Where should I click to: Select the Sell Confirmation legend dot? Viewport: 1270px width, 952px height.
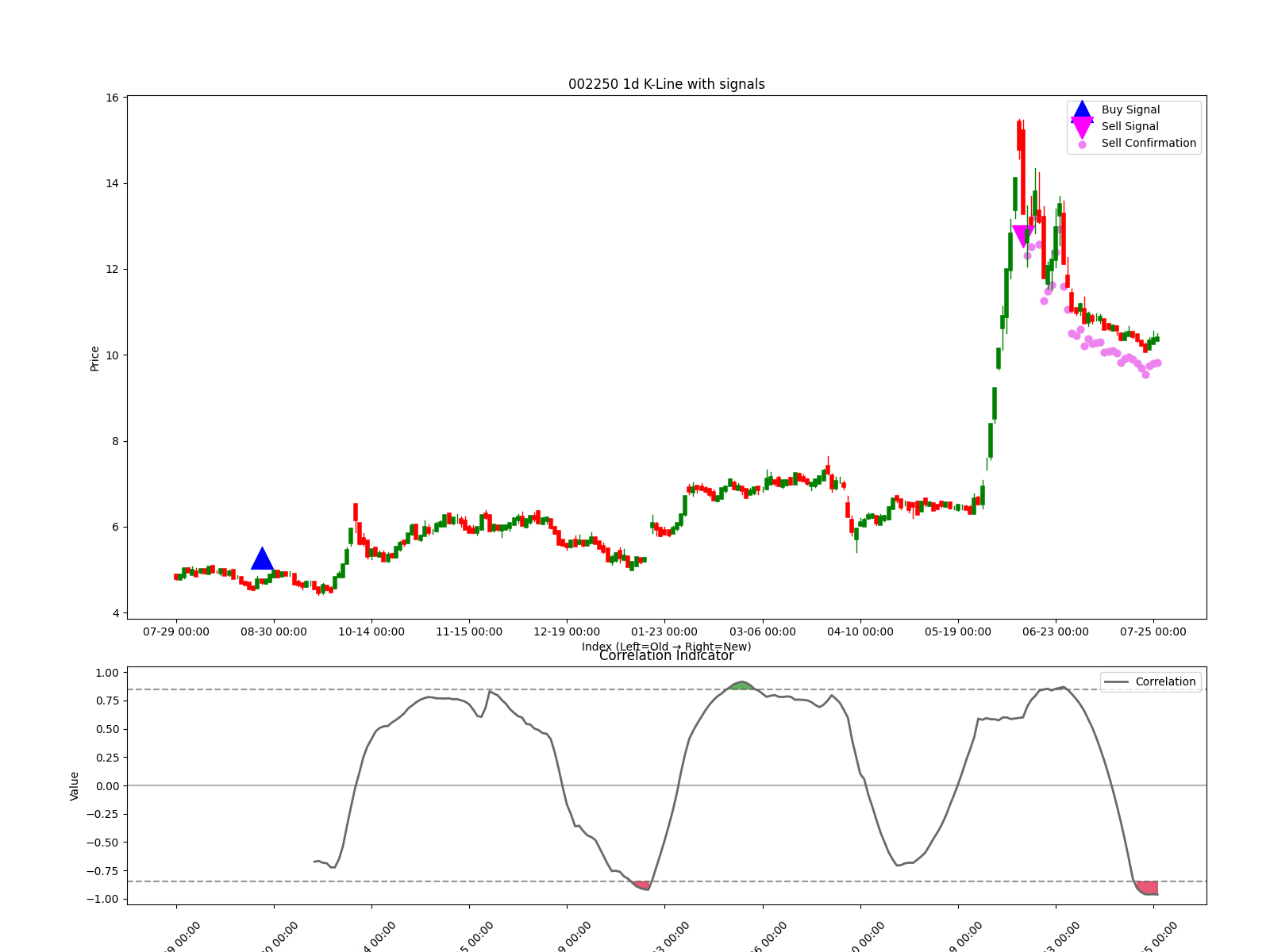click(x=1082, y=144)
